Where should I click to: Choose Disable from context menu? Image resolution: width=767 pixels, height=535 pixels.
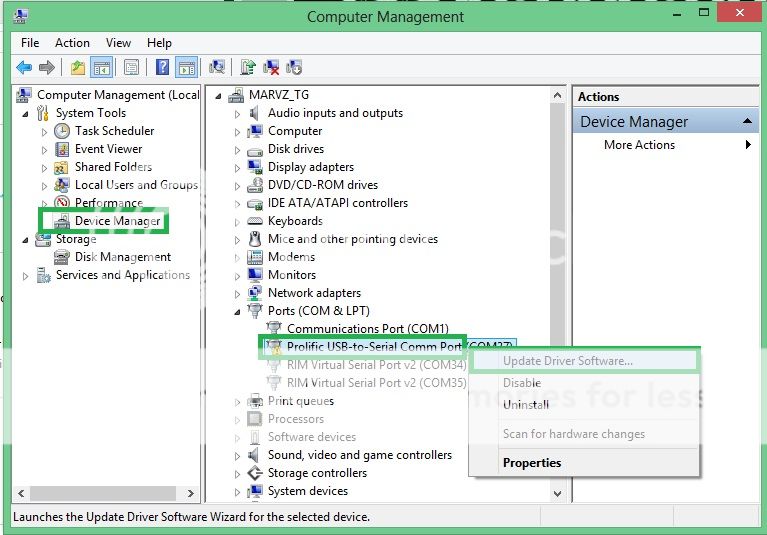[584, 383]
